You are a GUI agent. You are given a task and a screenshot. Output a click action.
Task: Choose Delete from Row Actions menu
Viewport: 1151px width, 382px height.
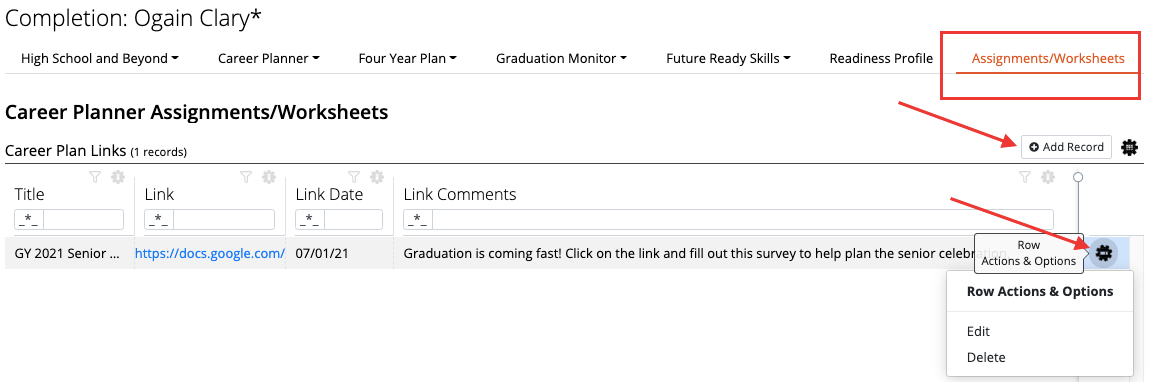coord(986,358)
